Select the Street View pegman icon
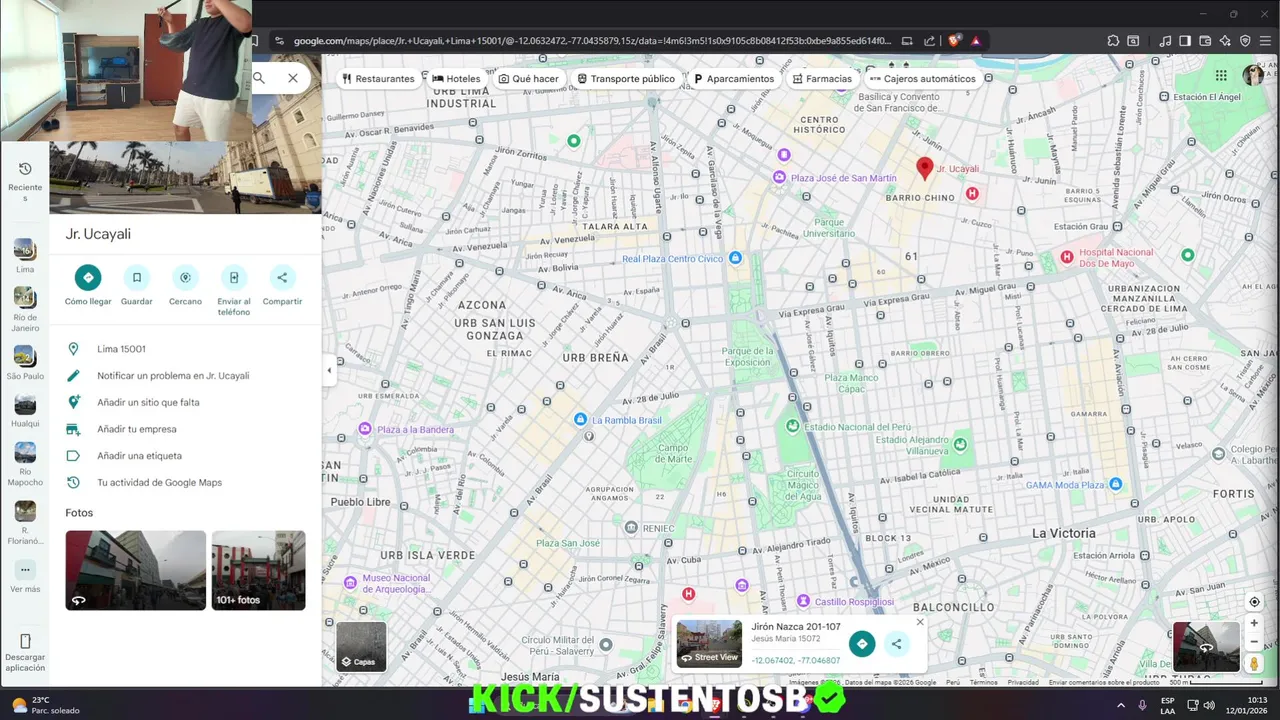The image size is (1280, 720). pos(1254,663)
